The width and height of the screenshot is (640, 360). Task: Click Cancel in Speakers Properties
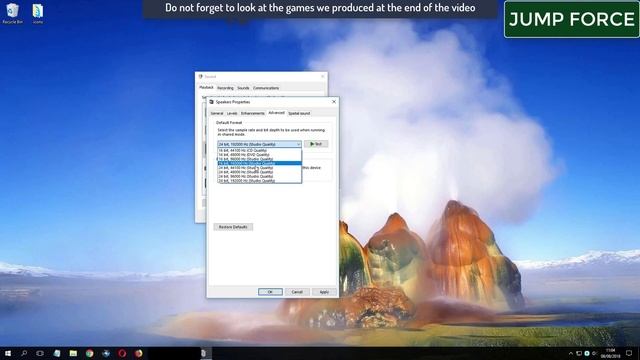pyautogui.click(x=297, y=292)
